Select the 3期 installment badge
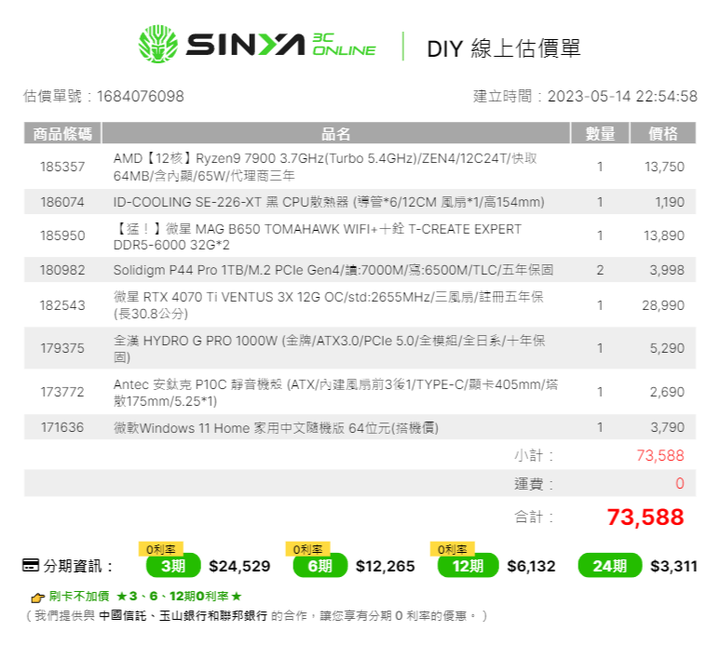720x645 pixels. [173, 566]
